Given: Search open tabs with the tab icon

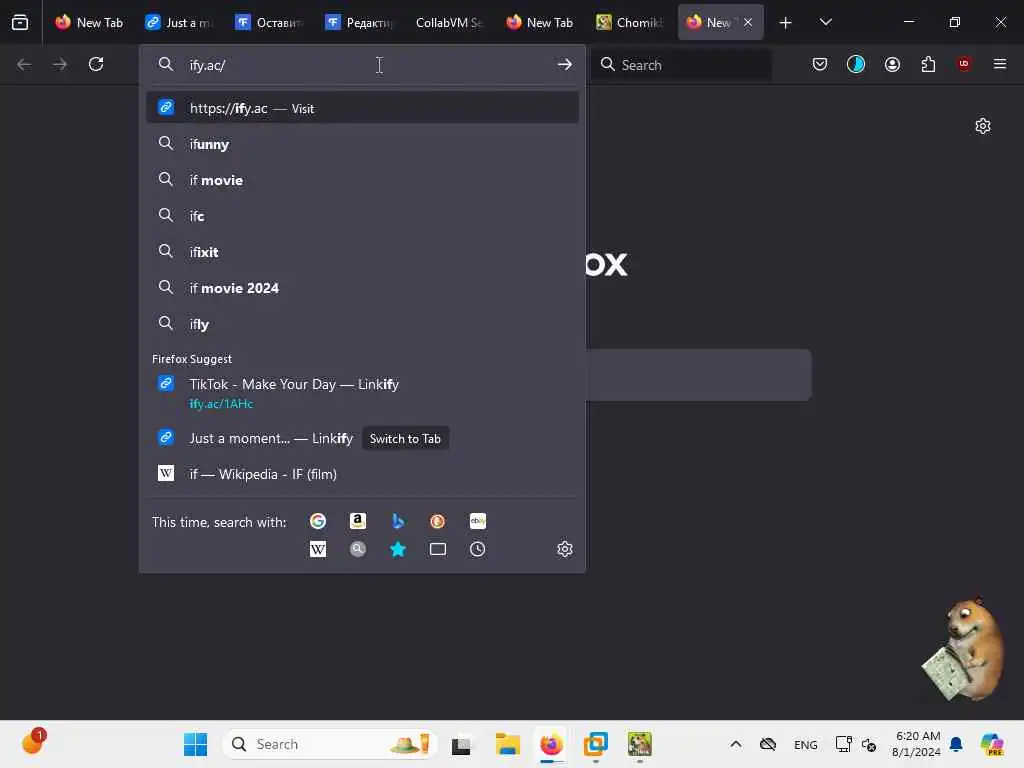Looking at the screenshot, I should [x=438, y=549].
